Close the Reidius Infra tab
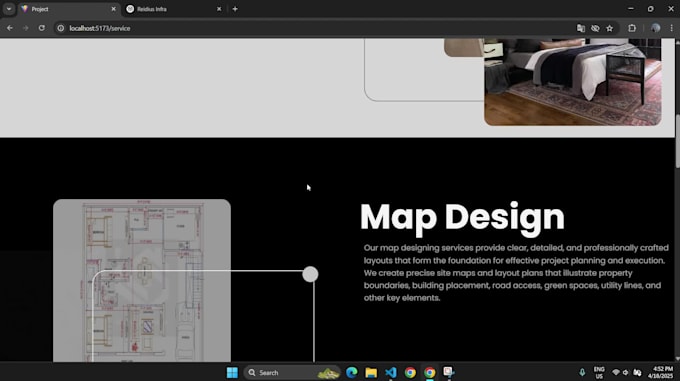680x381 pixels. pyautogui.click(x=219, y=9)
